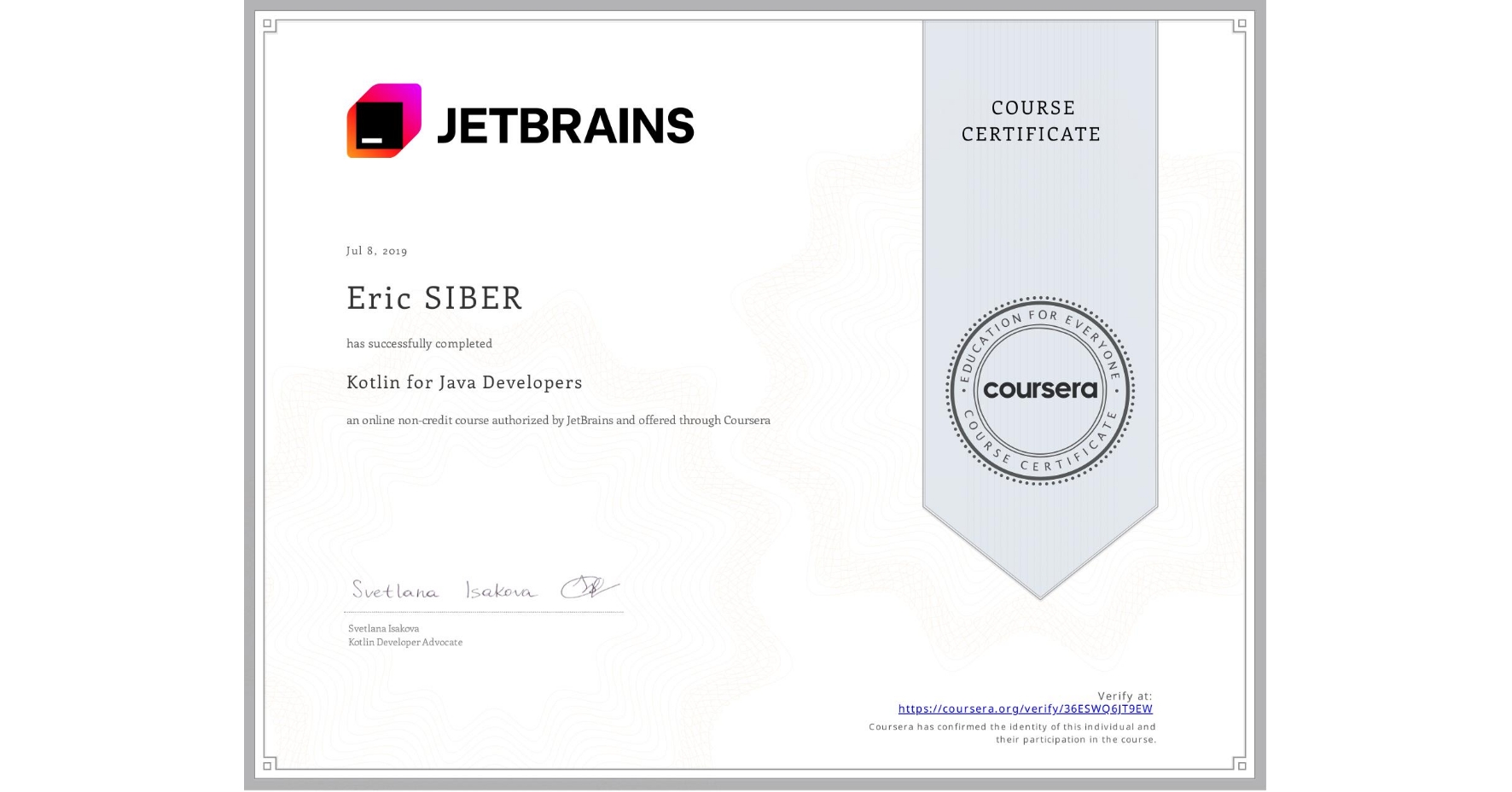Click the phrase has successfully completed

pos(419,343)
